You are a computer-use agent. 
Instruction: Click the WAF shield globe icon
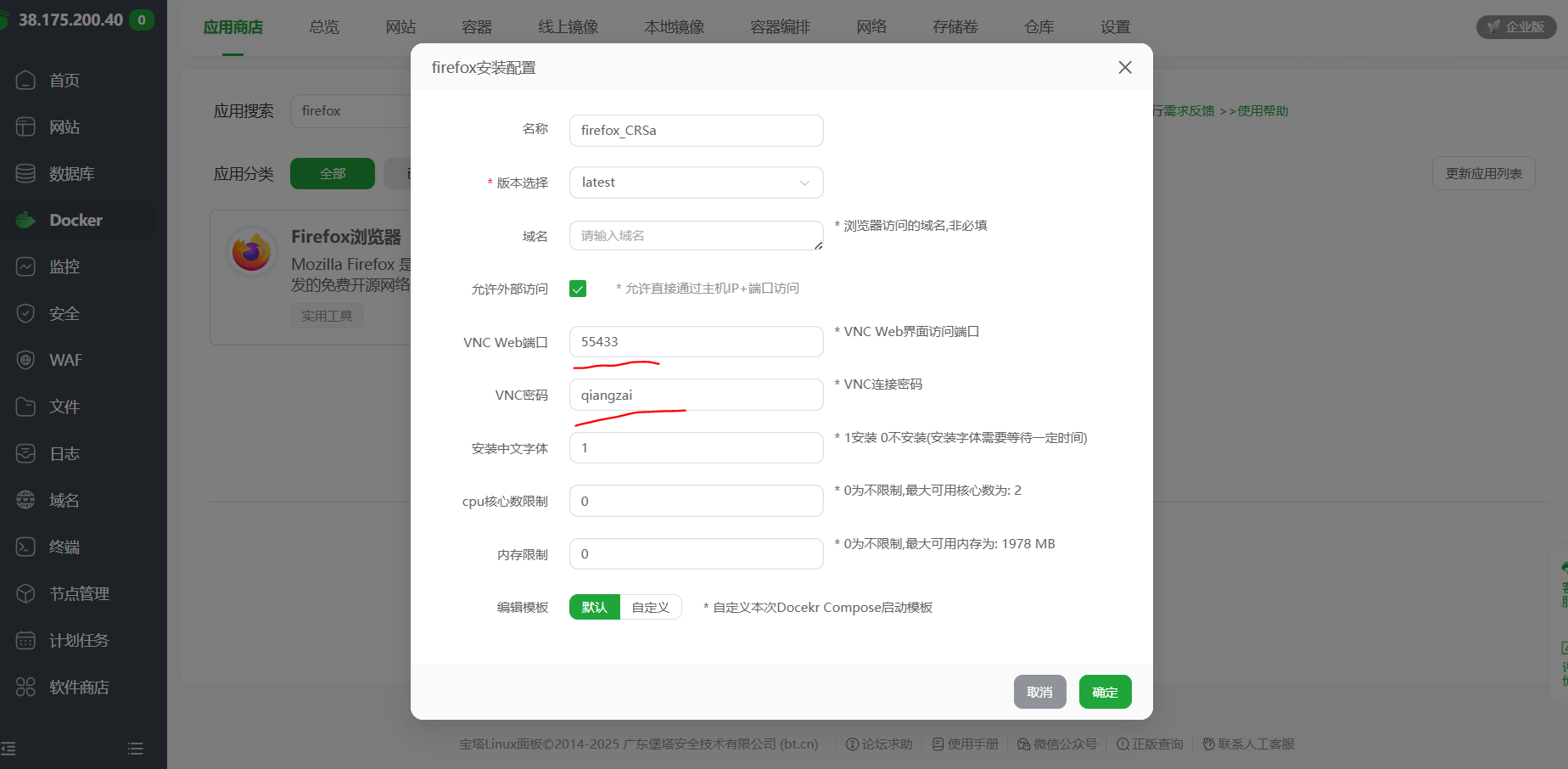[x=25, y=360]
